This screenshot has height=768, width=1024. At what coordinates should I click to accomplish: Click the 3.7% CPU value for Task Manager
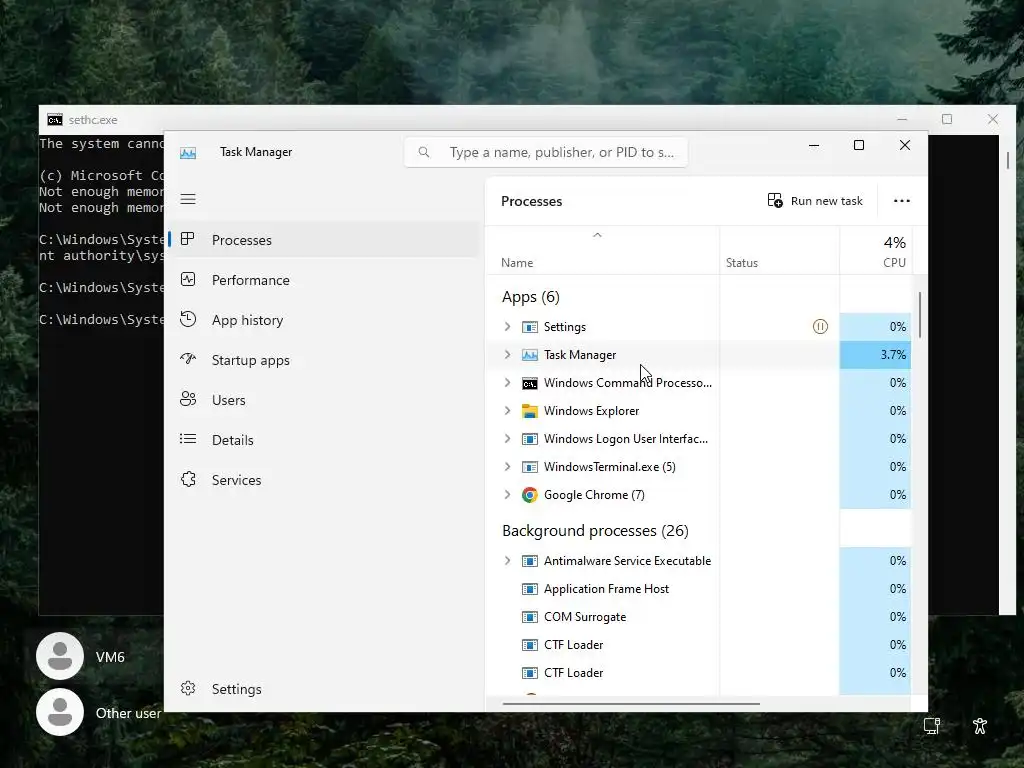[875, 355]
